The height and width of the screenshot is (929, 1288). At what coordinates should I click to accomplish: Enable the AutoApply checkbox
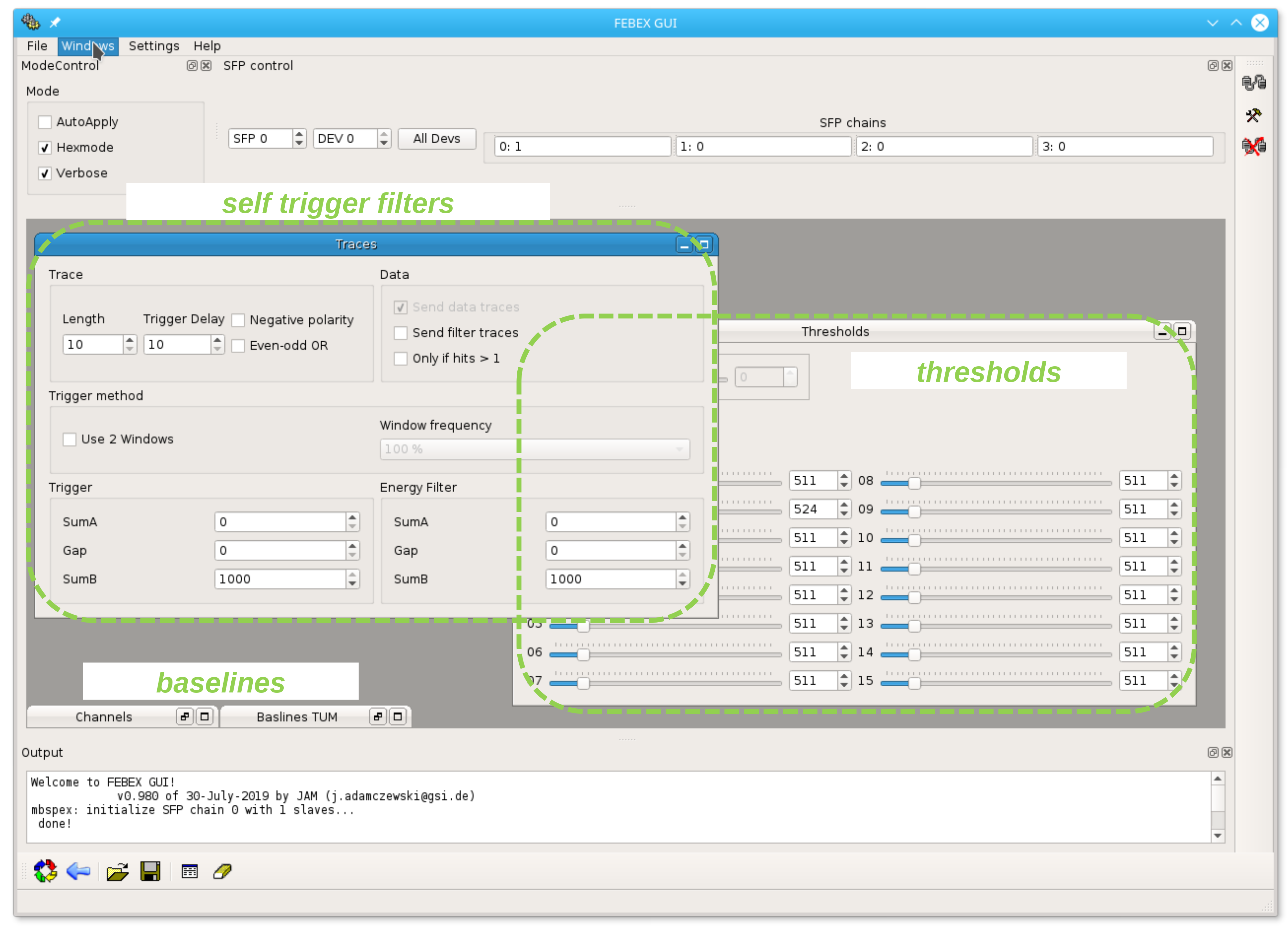click(45, 122)
